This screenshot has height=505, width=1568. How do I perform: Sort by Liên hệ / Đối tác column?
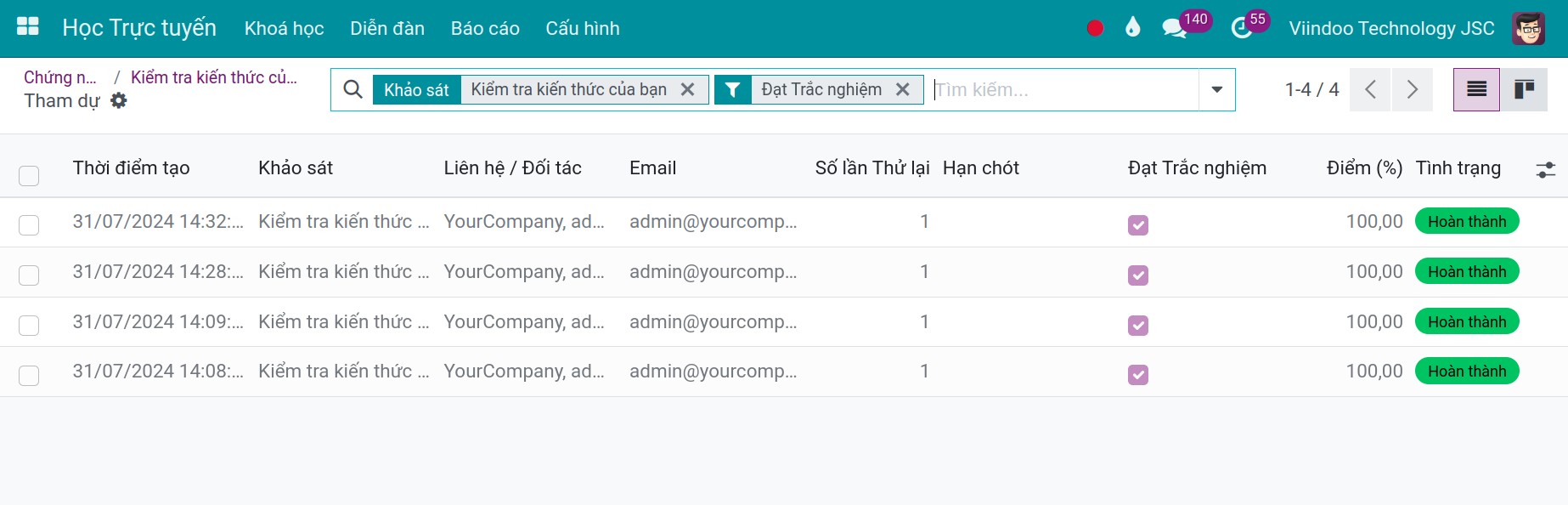point(513,167)
